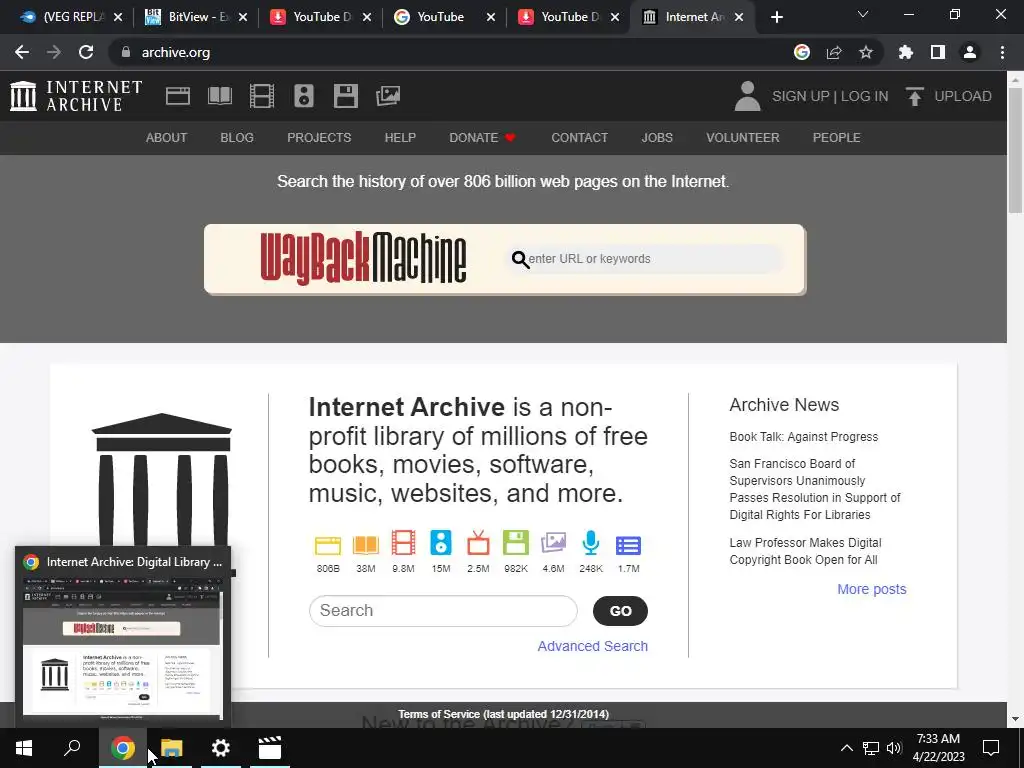
Task: Open the CONTACT menu item
Action: 579,138
